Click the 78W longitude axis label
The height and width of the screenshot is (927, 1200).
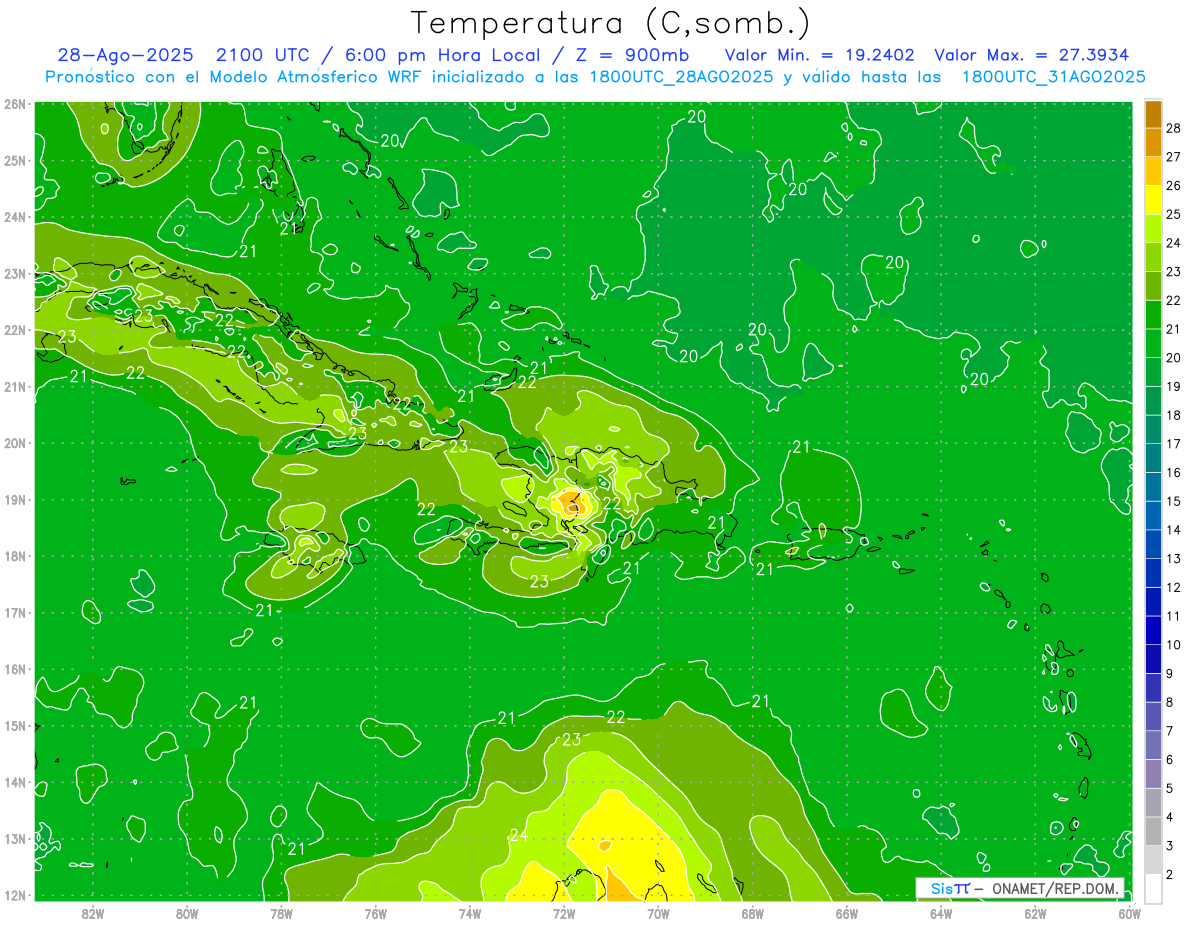281,913
